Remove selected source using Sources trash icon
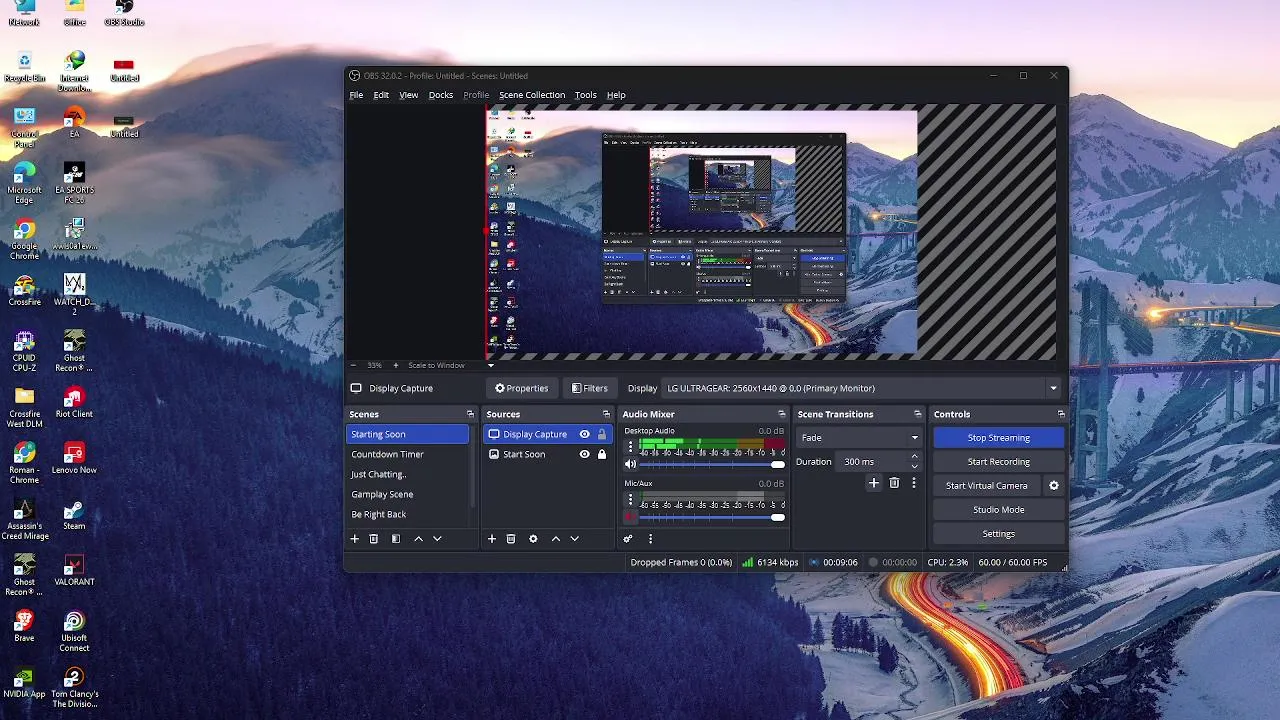This screenshot has height=720, width=1280. 511,539
